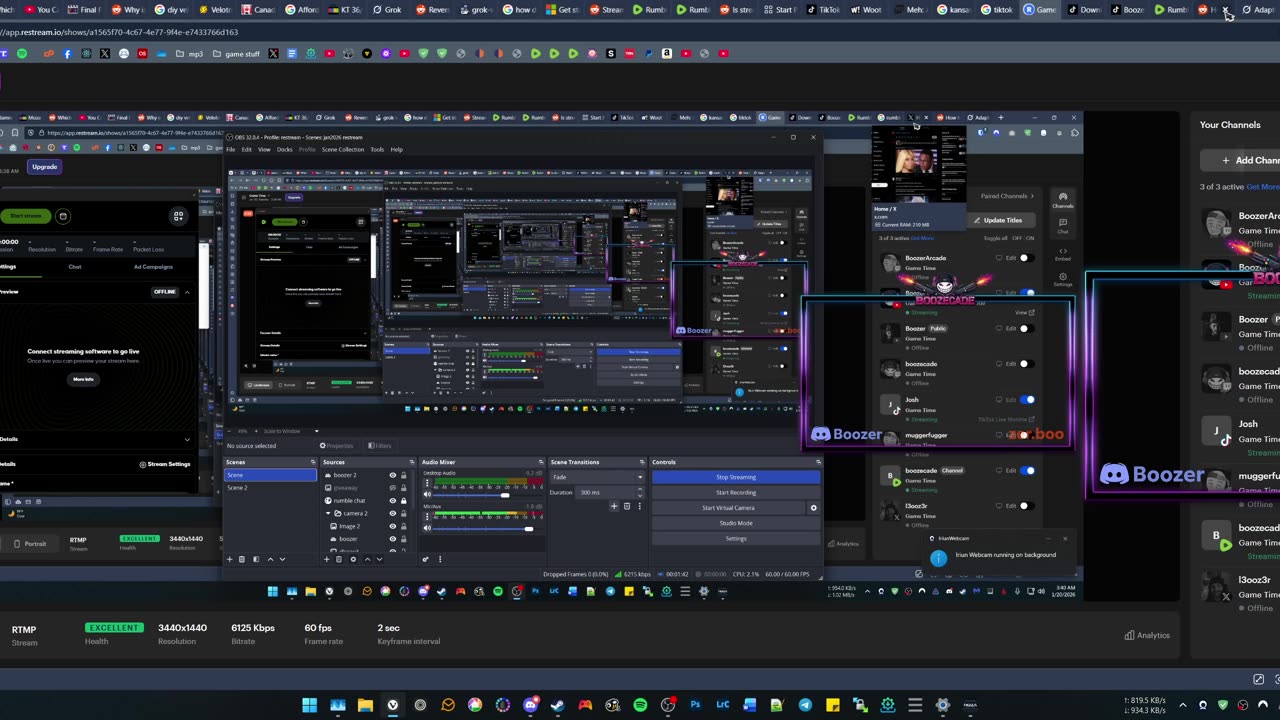
Task: Mute the Desktop Audio speaker icon
Action: [427, 494]
